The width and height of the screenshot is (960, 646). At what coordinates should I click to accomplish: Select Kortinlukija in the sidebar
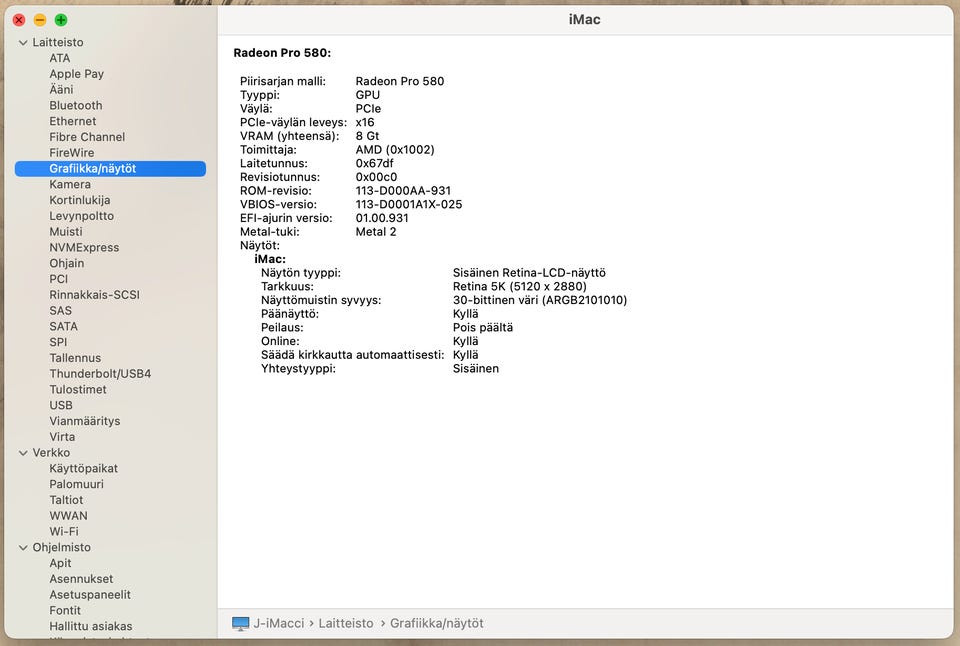[x=80, y=200]
